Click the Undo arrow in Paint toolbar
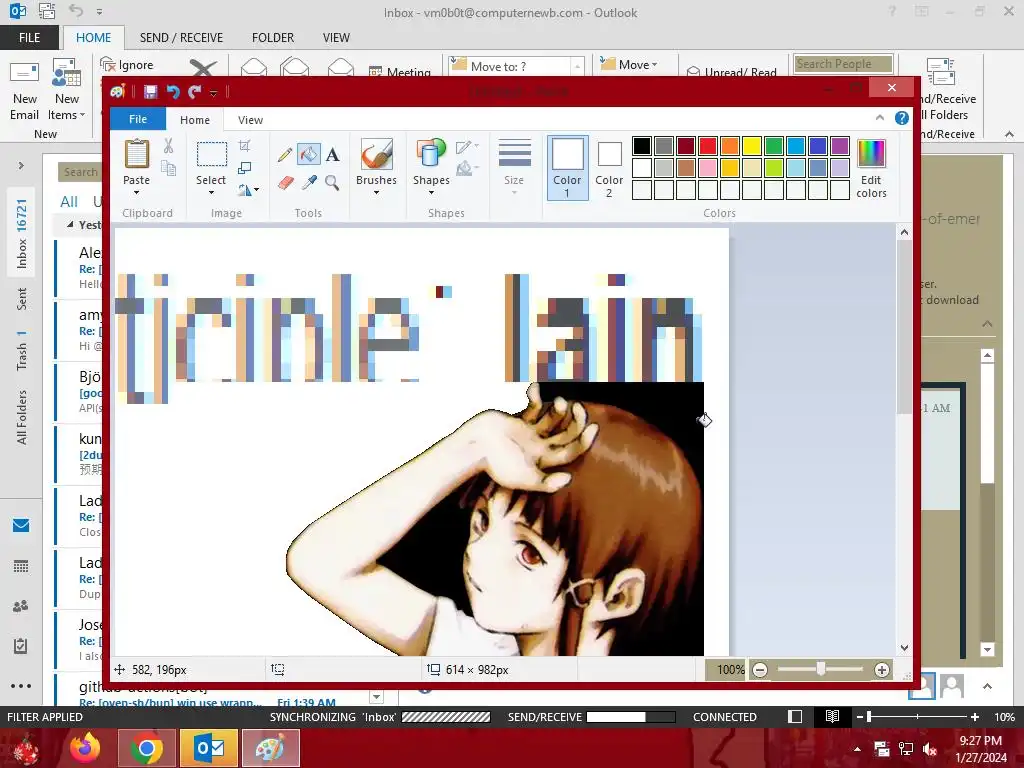The image size is (1024, 768). click(x=172, y=91)
